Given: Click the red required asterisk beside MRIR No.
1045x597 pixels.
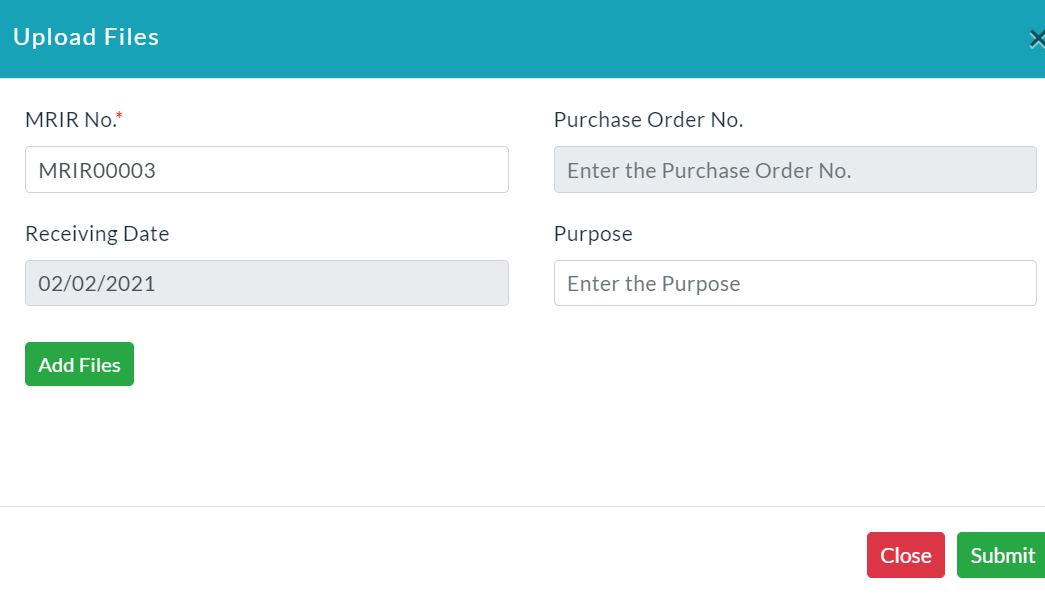Looking at the screenshot, I should pos(119,116).
